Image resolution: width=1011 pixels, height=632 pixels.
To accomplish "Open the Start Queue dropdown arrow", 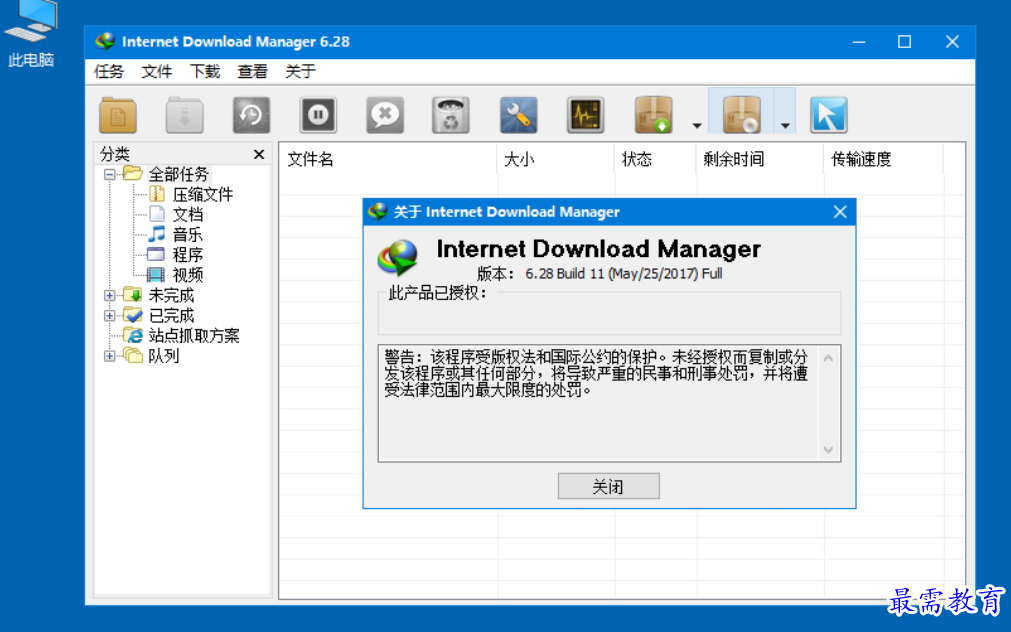I will coord(697,126).
